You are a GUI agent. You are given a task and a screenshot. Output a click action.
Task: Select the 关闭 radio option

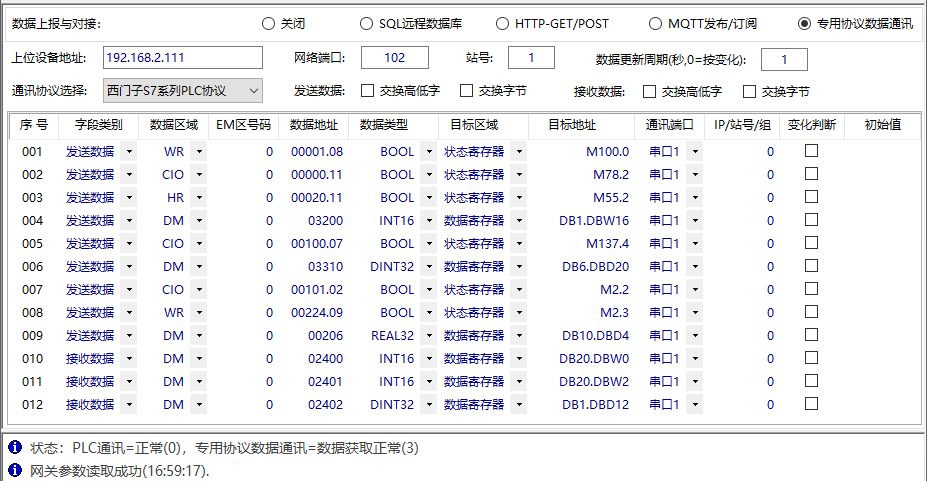267,23
